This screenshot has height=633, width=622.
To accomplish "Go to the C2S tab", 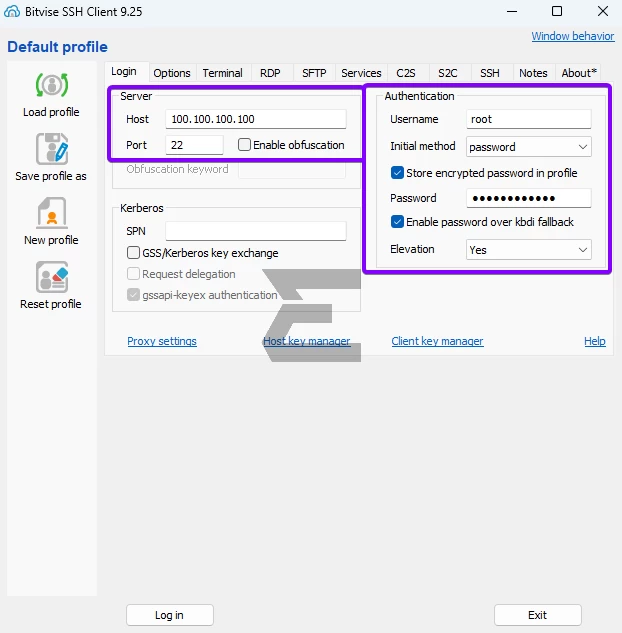I will pyautogui.click(x=406, y=73).
